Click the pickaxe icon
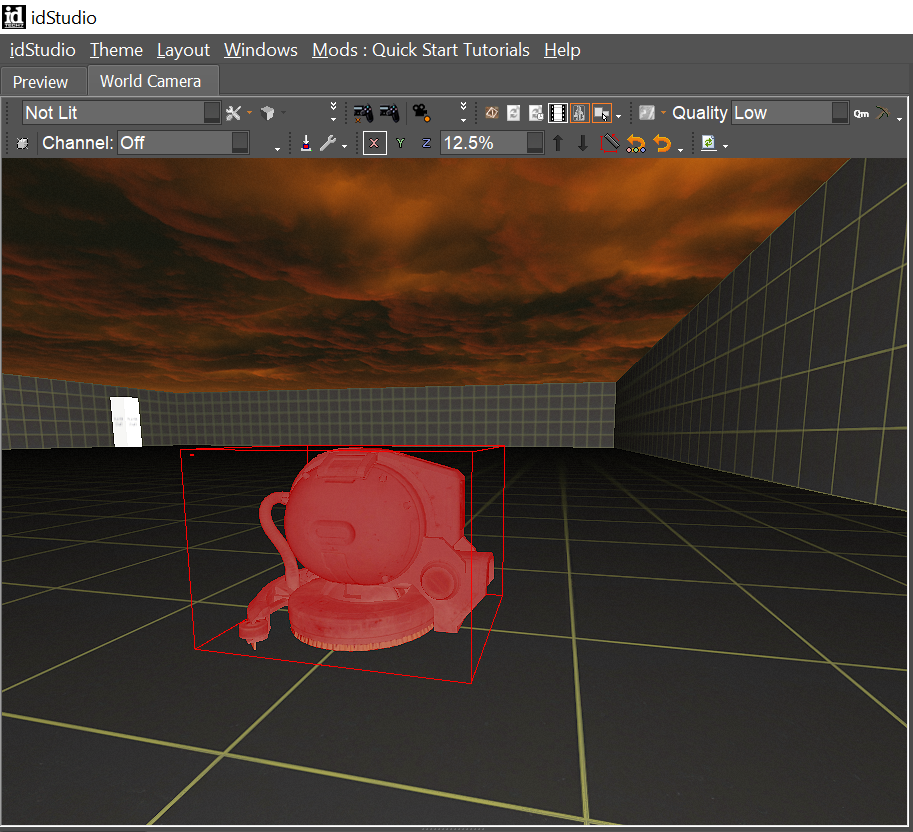The image size is (913, 832). (x=883, y=113)
